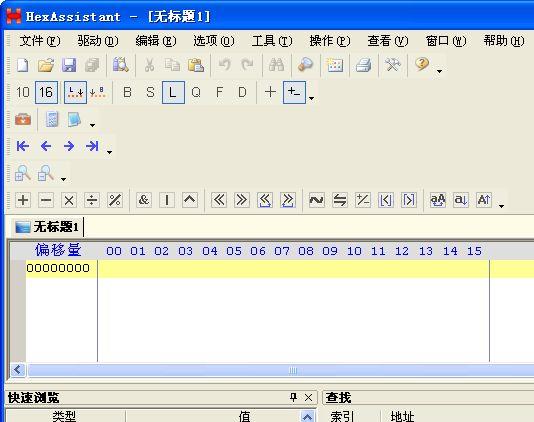Image resolution: width=534 pixels, height=422 pixels.
Task: Open the 文件(F) menu
Action: (x=40, y=41)
